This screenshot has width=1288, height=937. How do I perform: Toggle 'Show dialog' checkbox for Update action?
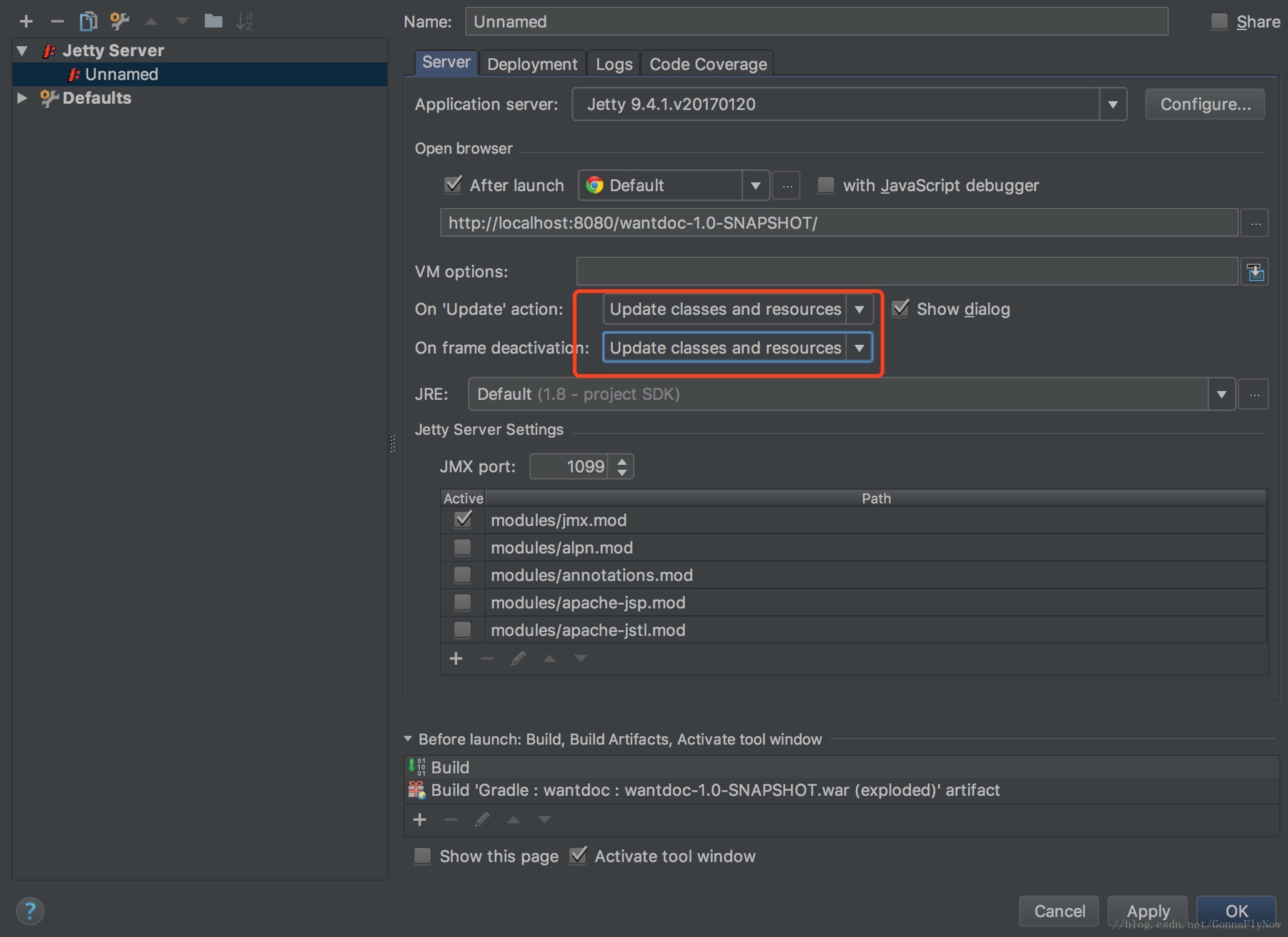pos(901,308)
